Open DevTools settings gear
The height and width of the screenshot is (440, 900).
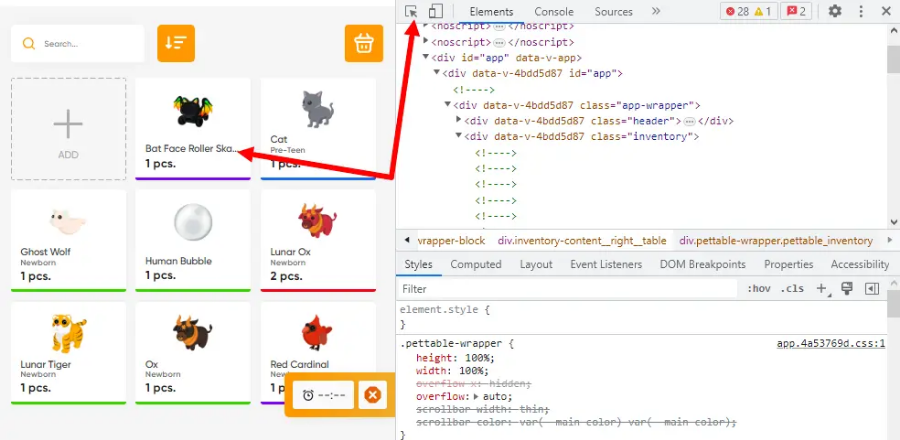click(835, 11)
